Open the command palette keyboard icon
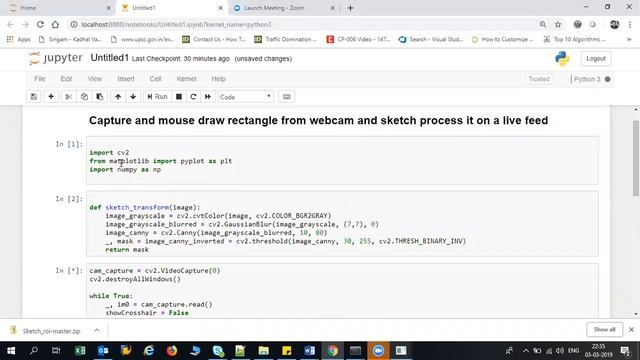 [x=287, y=97]
